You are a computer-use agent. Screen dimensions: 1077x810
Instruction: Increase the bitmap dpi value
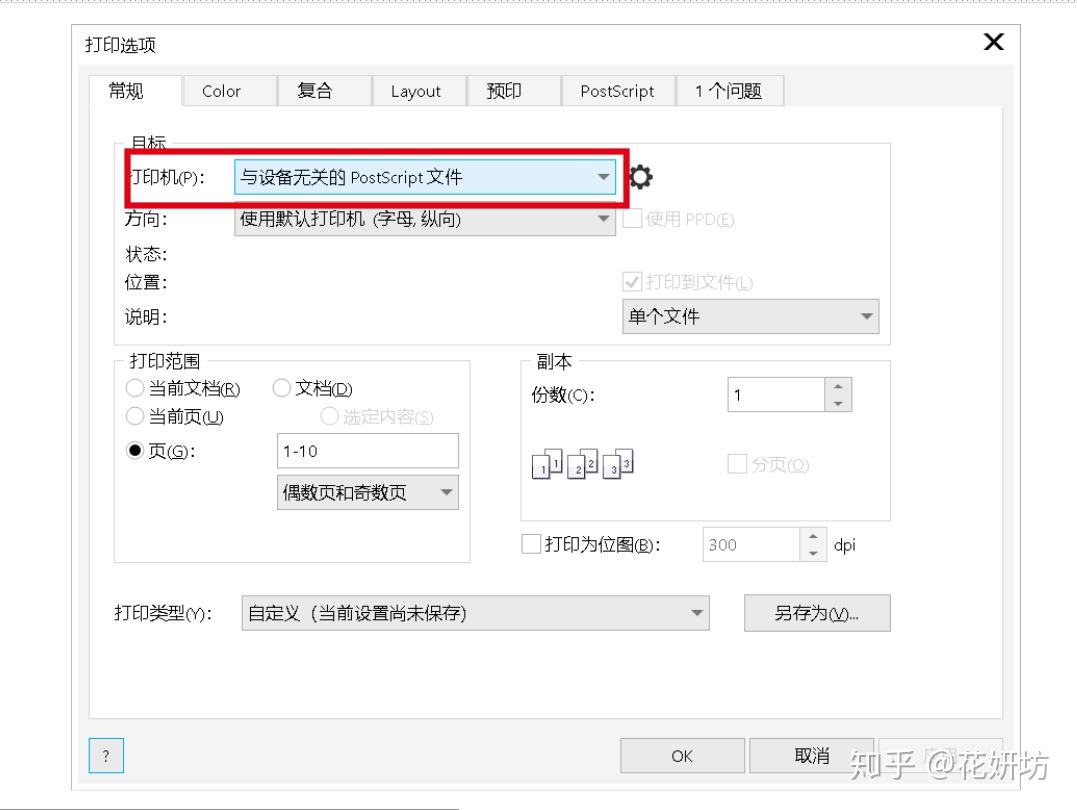click(x=813, y=536)
